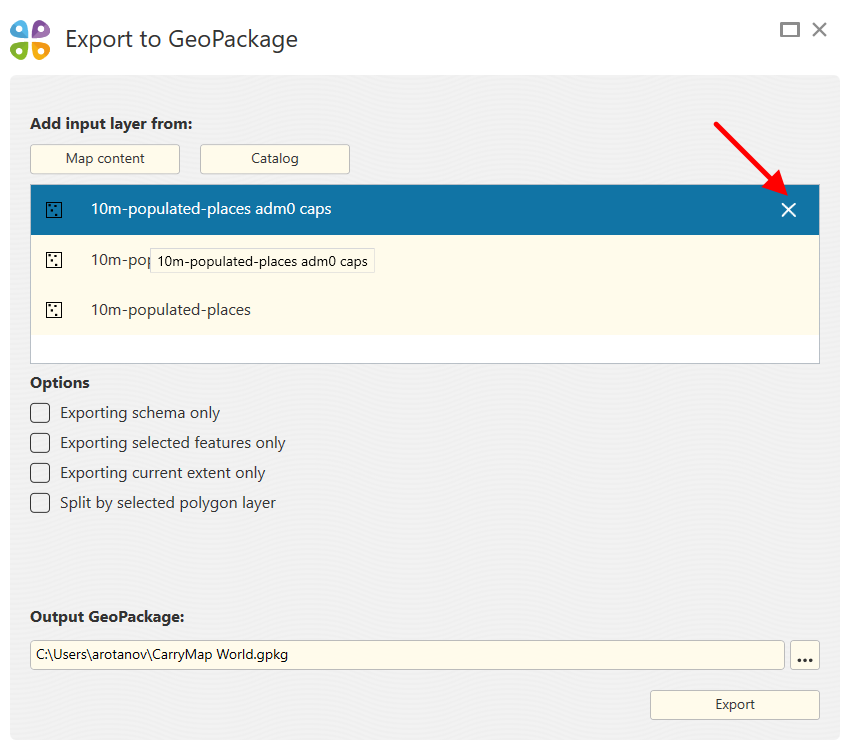Check Exporting current extent only
Image resolution: width=850 pixels, height=750 pixels.
pos(40,473)
